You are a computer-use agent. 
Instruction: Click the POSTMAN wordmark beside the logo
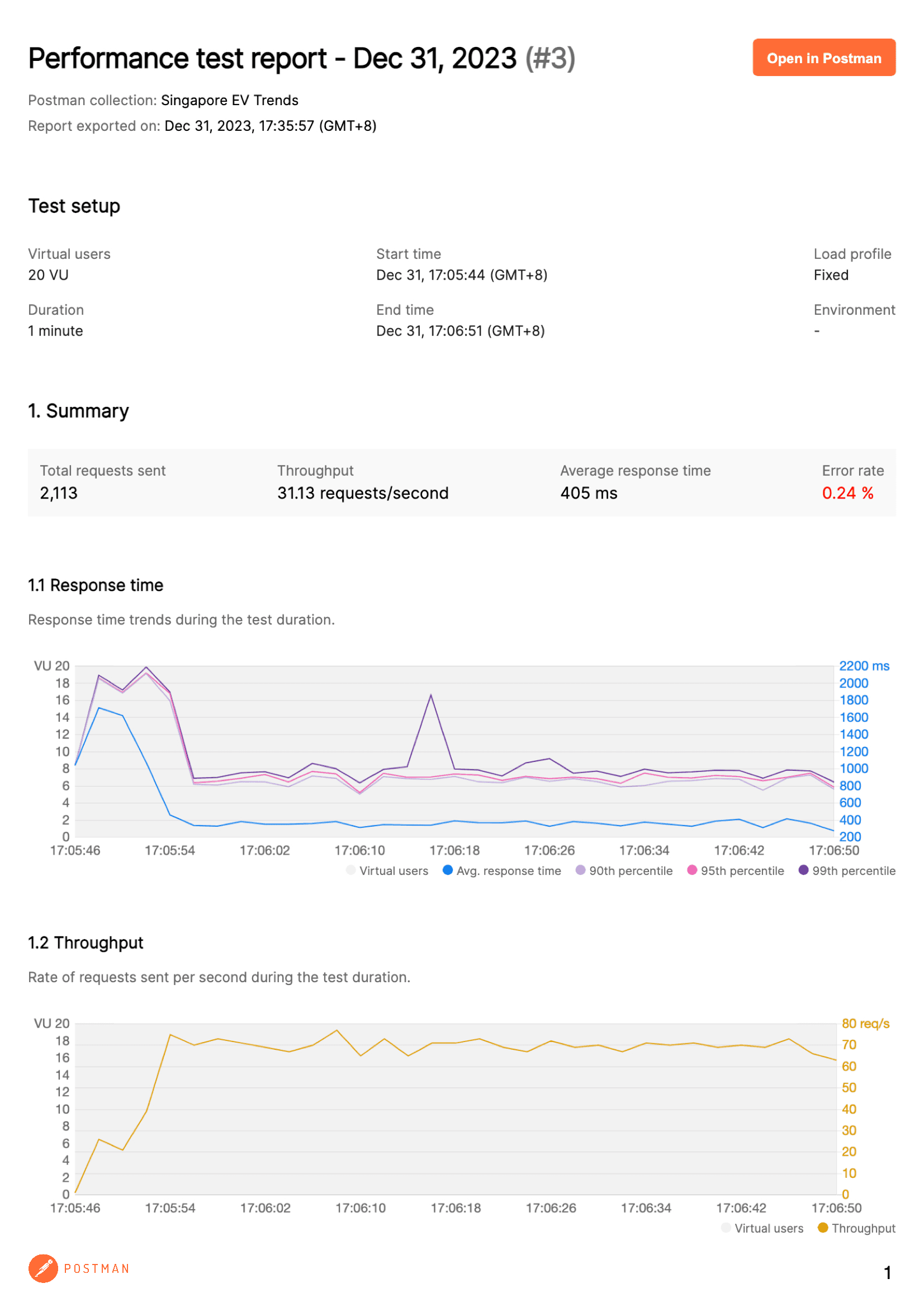pyautogui.click(x=97, y=1268)
